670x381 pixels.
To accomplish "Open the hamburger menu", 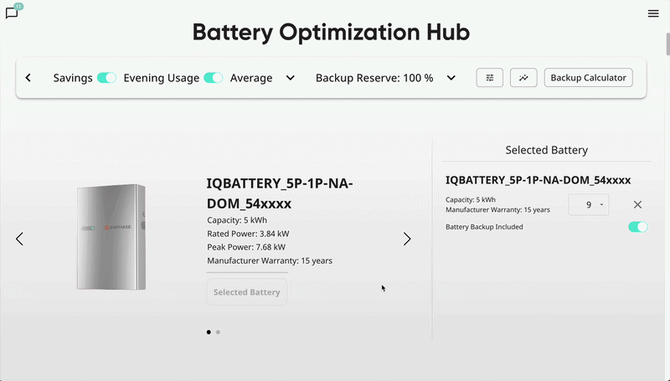I will coord(653,14).
